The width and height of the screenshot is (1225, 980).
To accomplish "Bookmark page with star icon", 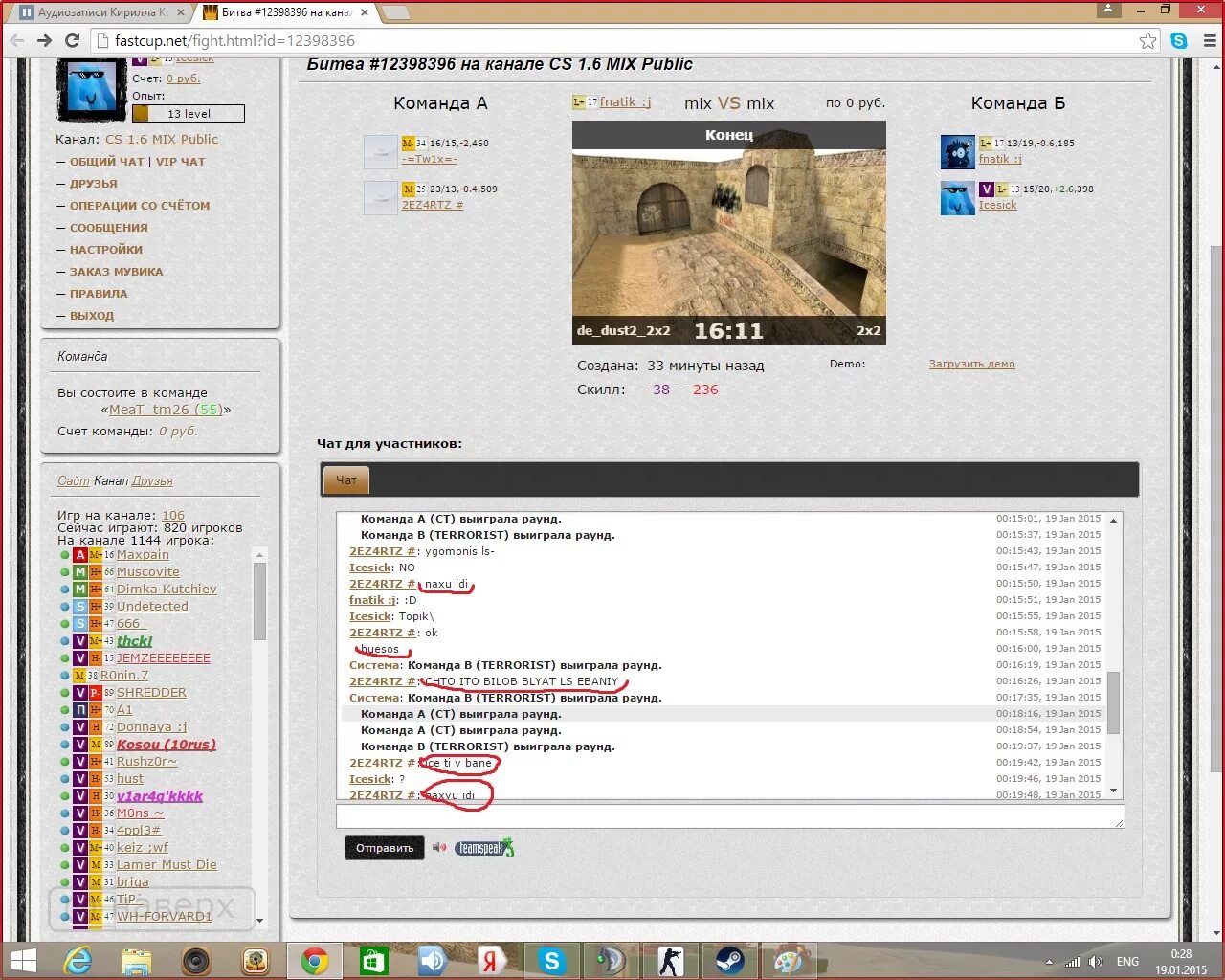I will click(1147, 40).
